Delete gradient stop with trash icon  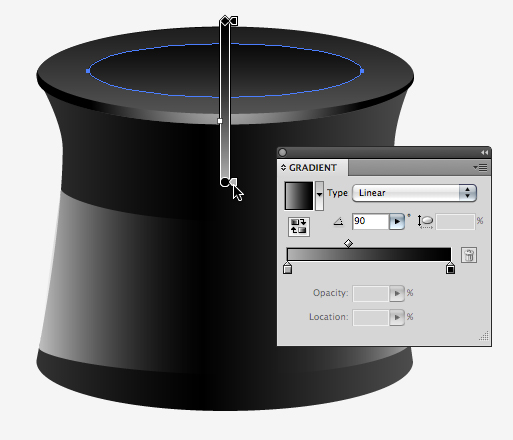point(469,255)
